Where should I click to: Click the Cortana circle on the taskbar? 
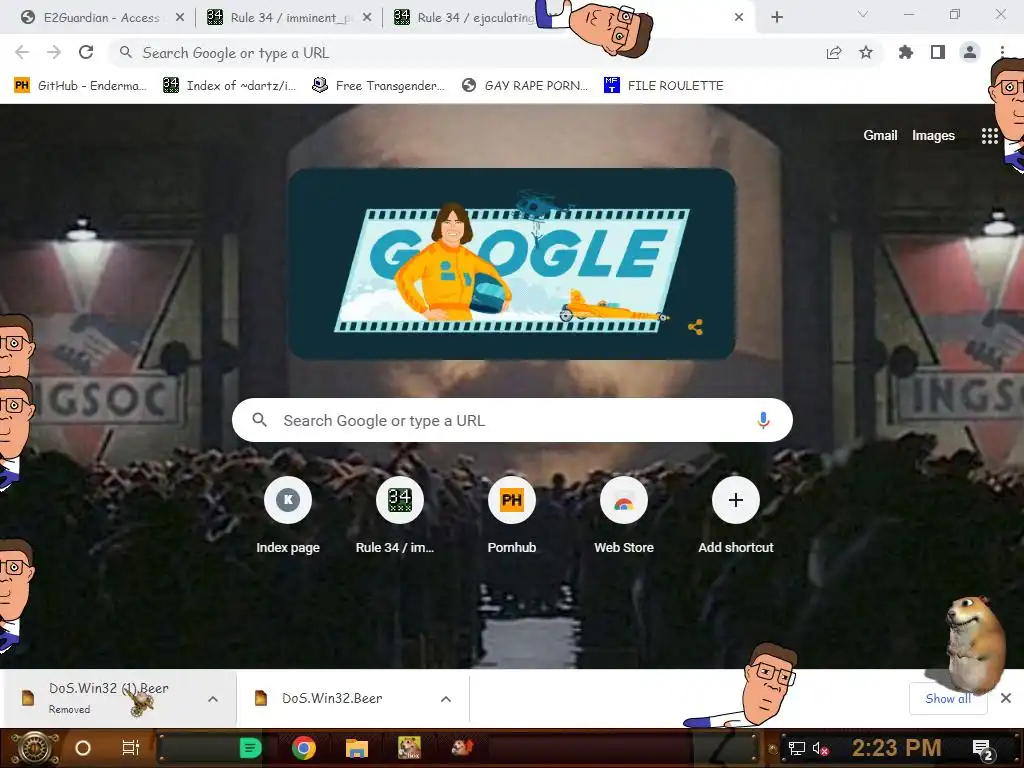[x=83, y=748]
